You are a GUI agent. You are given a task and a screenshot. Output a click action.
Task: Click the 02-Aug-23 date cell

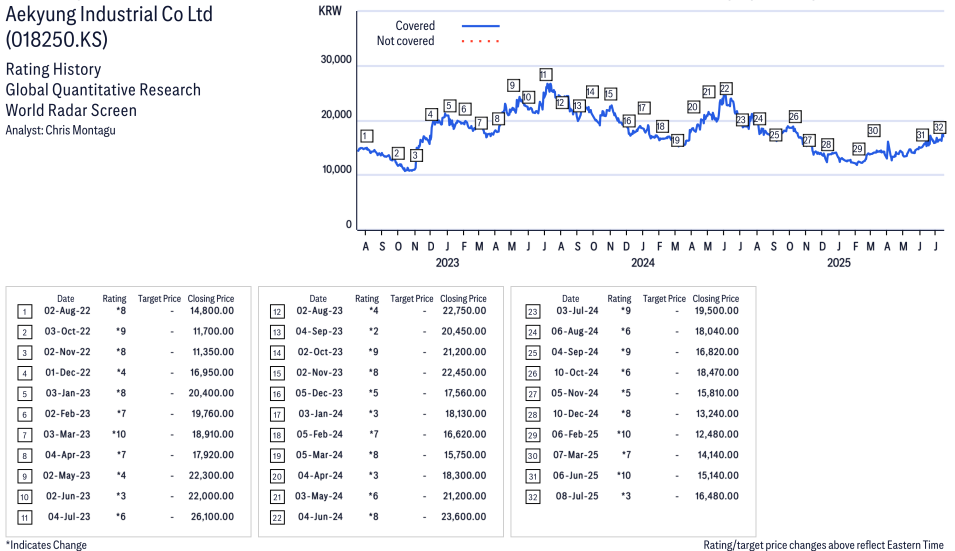click(x=320, y=311)
